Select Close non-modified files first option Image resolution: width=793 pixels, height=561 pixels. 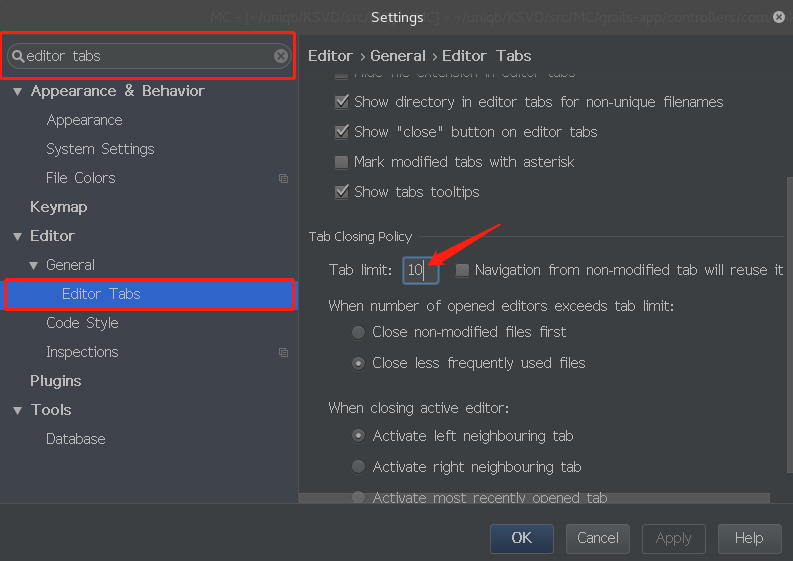pyautogui.click(x=358, y=332)
